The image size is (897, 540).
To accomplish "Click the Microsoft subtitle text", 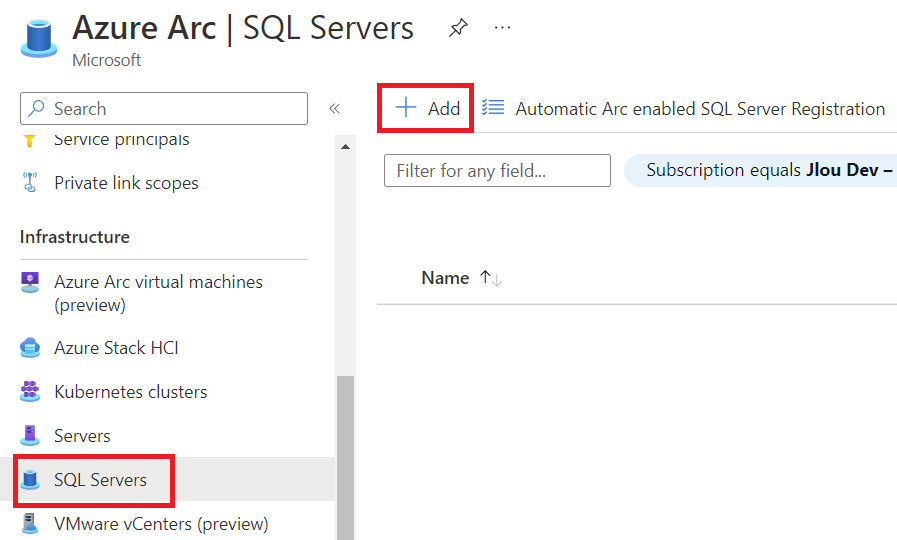I will point(106,60).
